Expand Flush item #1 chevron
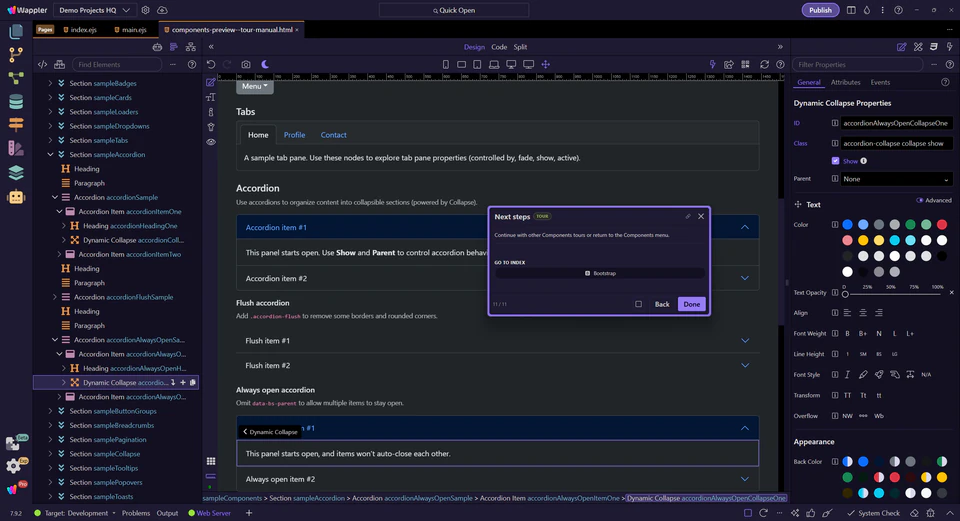This screenshot has height=521, width=960. click(745, 341)
